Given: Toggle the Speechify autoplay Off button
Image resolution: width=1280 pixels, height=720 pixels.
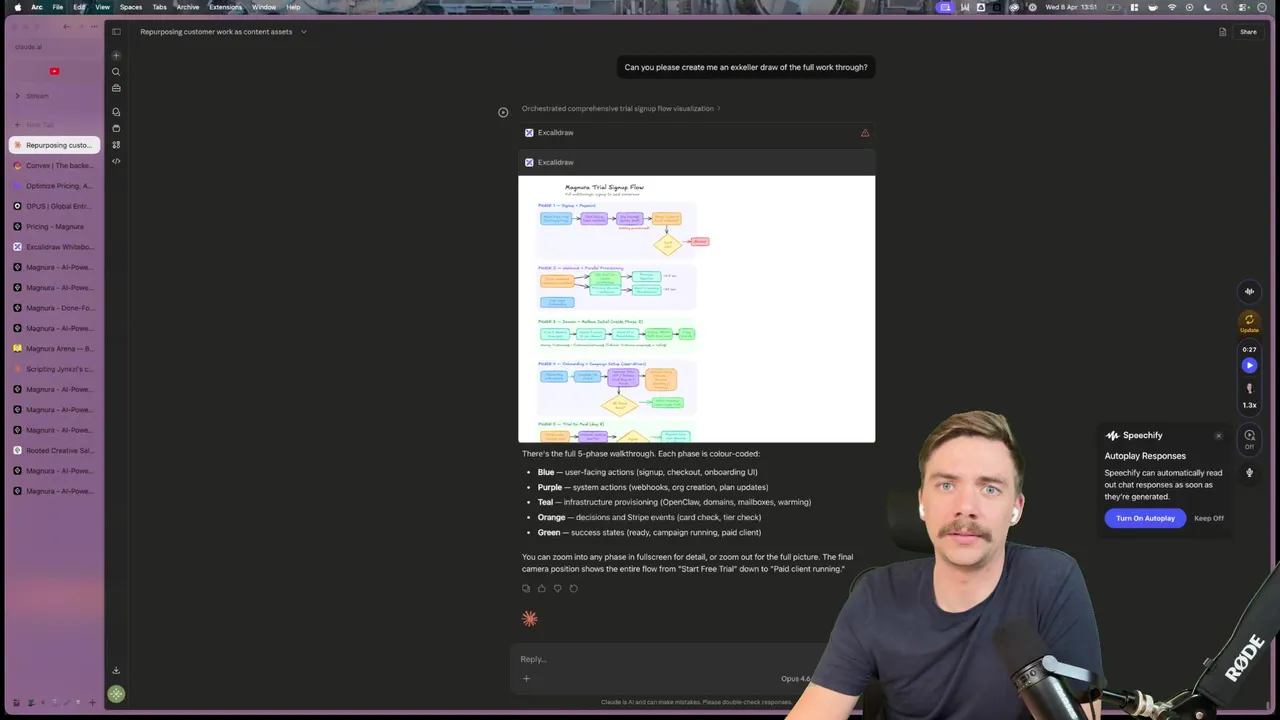Looking at the screenshot, I should [1249, 439].
